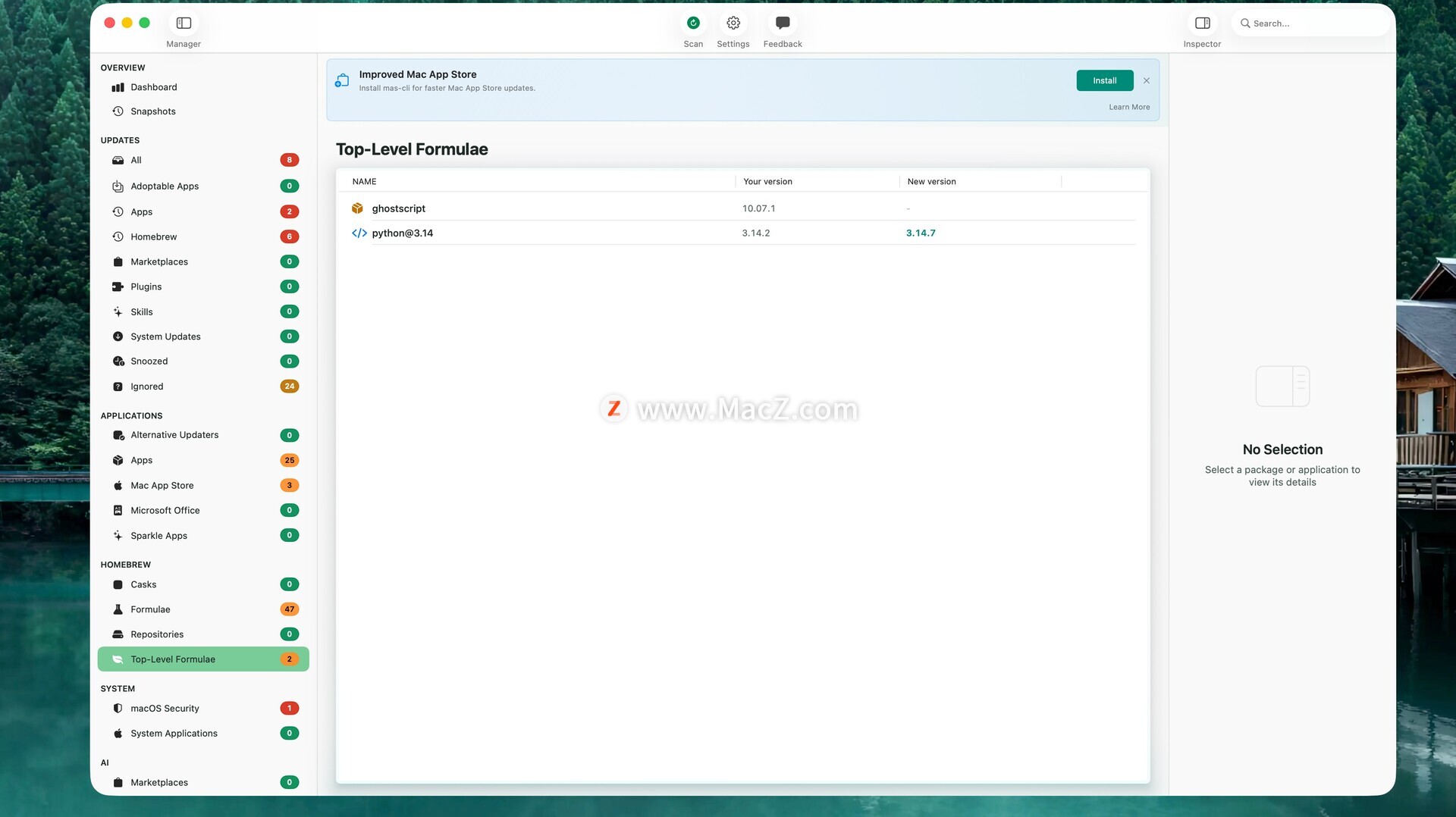Sort by New version column header
Image resolution: width=1456 pixels, height=817 pixels.
point(931,182)
